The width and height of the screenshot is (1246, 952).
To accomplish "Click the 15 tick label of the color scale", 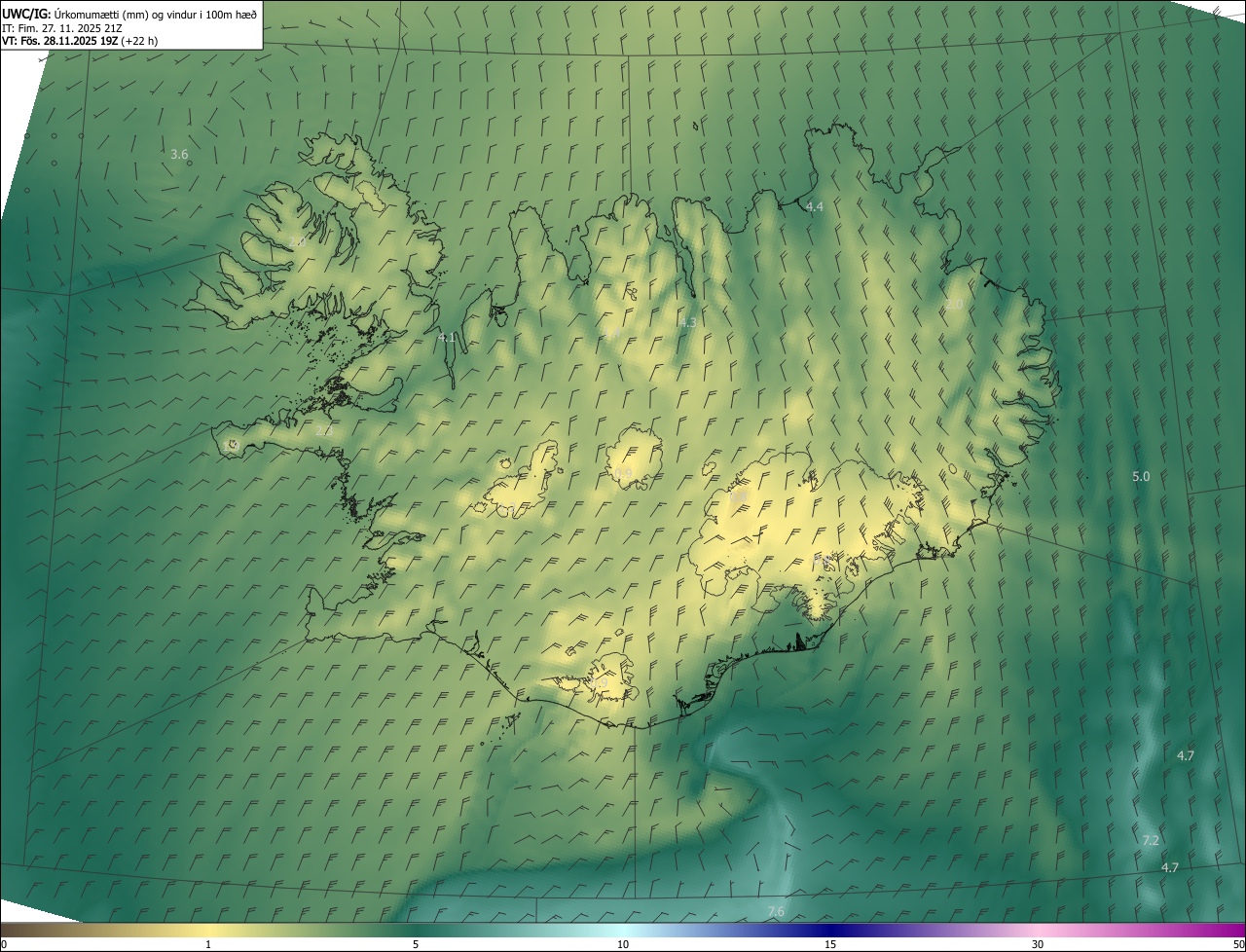I will [x=830, y=944].
